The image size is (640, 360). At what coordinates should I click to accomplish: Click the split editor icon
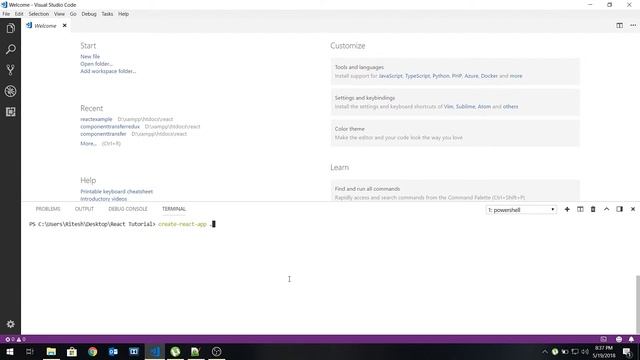tap(620, 25)
